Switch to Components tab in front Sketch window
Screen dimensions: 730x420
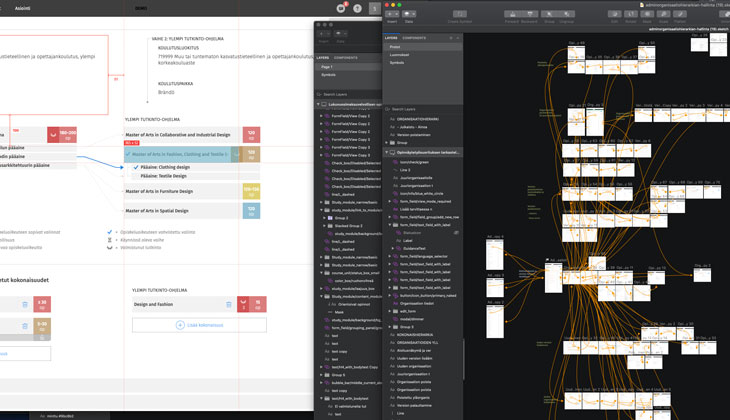coord(414,38)
